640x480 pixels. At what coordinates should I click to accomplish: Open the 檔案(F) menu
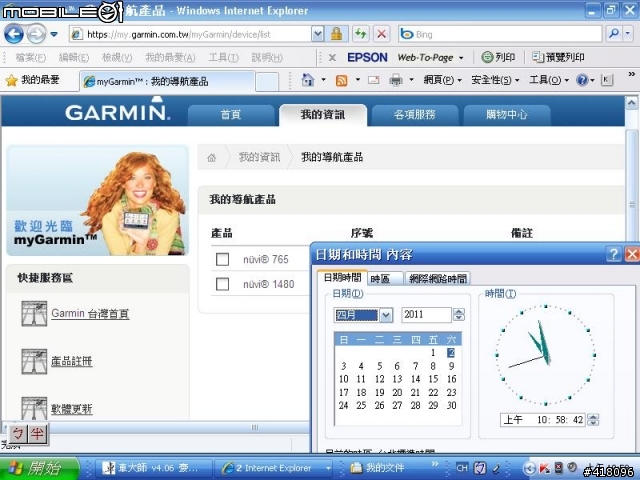31,58
